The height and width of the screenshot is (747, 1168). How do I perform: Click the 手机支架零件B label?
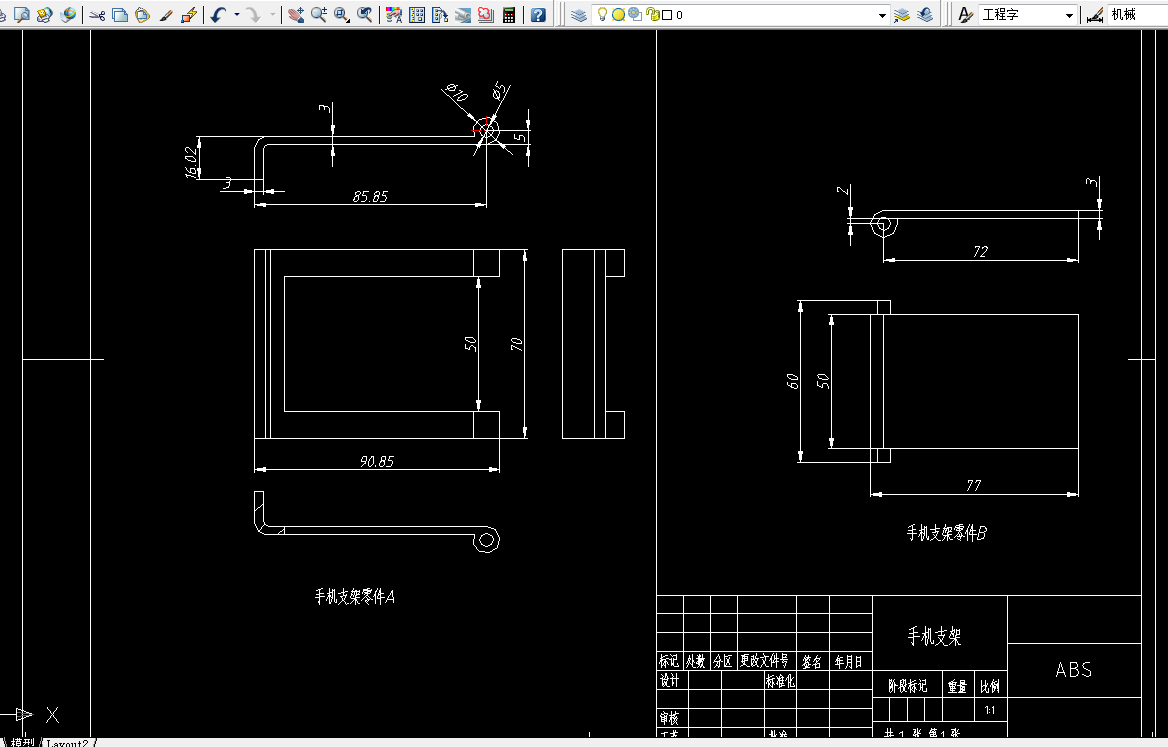tap(946, 533)
